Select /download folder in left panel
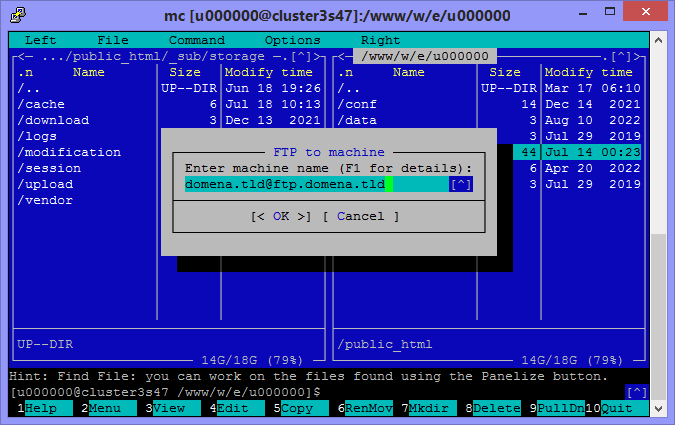This screenshot has height=425, width=675. tap(53, 120)
